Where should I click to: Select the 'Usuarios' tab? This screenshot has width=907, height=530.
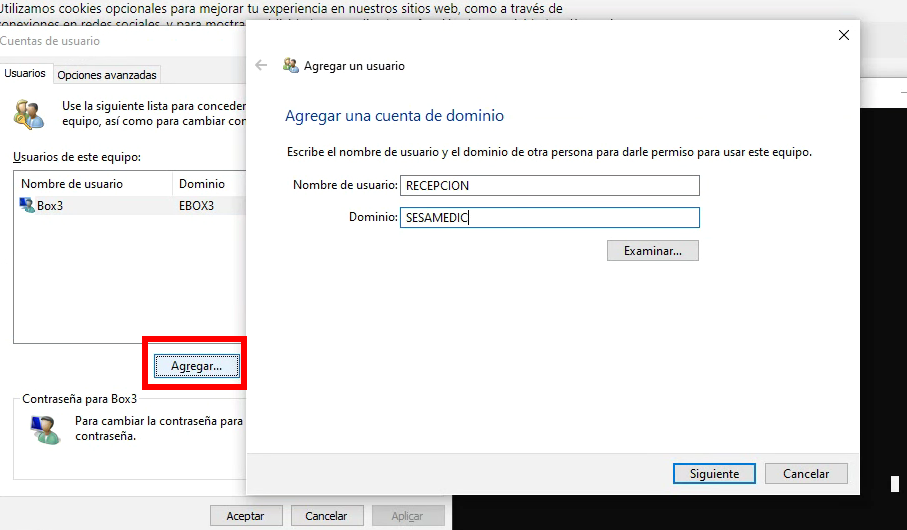click(x=25, y=74)
